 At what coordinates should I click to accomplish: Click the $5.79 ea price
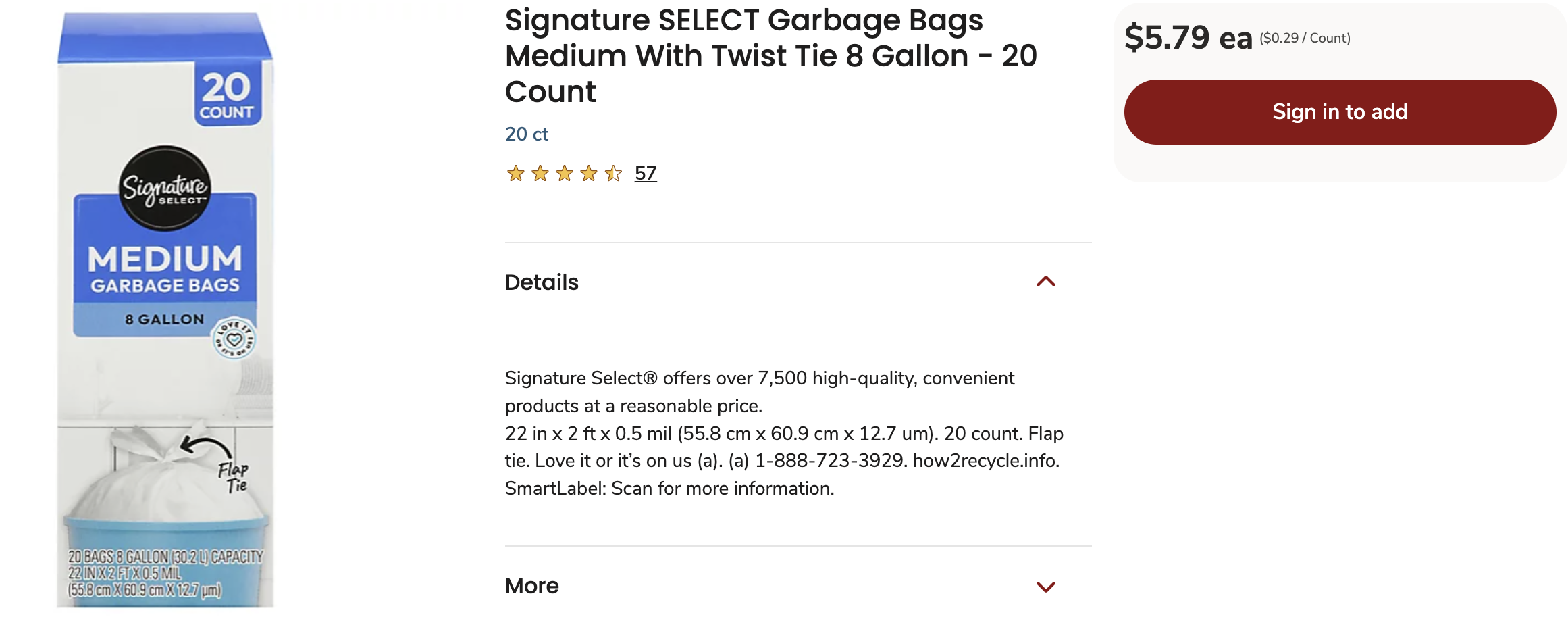point(1188,37)
